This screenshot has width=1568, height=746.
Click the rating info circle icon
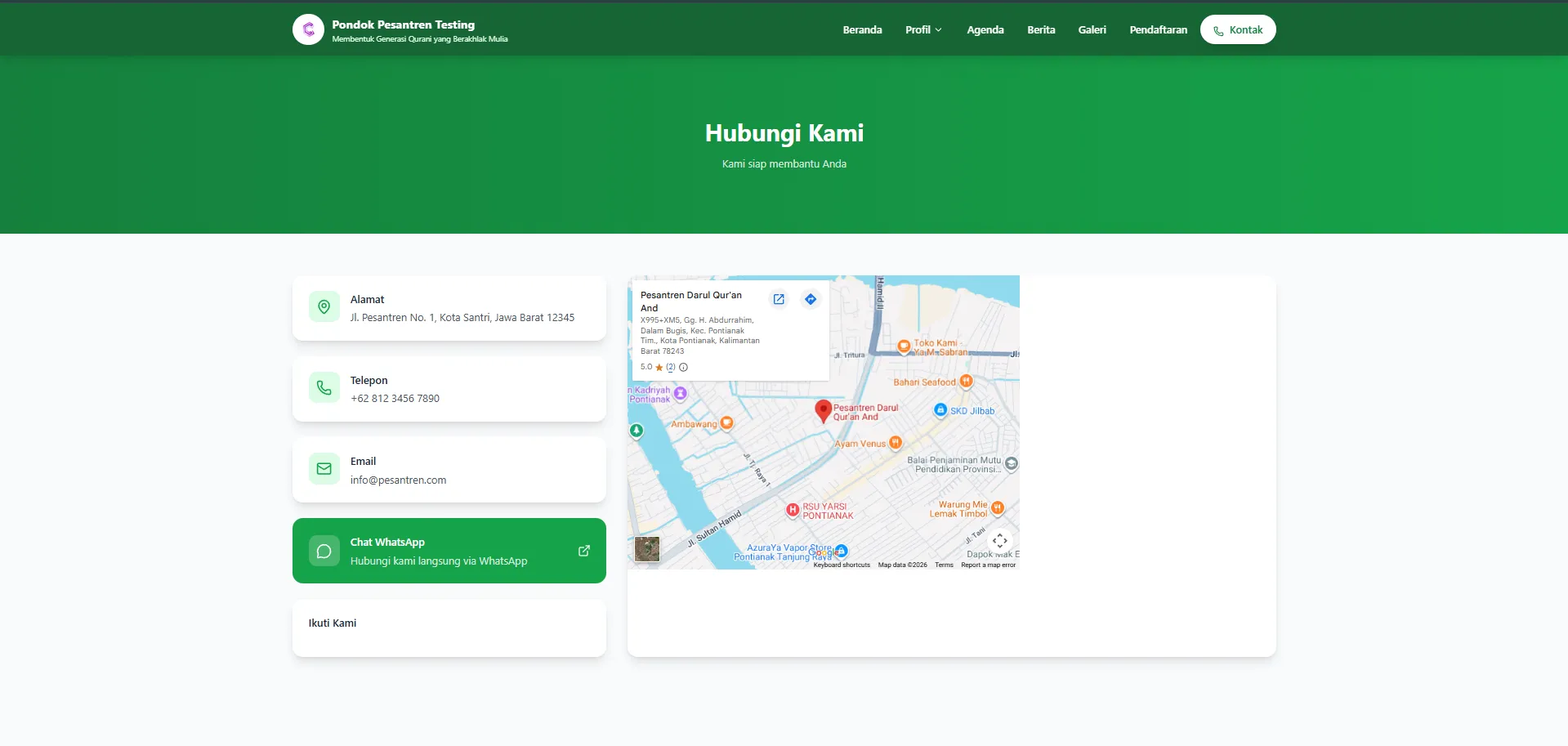[x=684, y=368]
